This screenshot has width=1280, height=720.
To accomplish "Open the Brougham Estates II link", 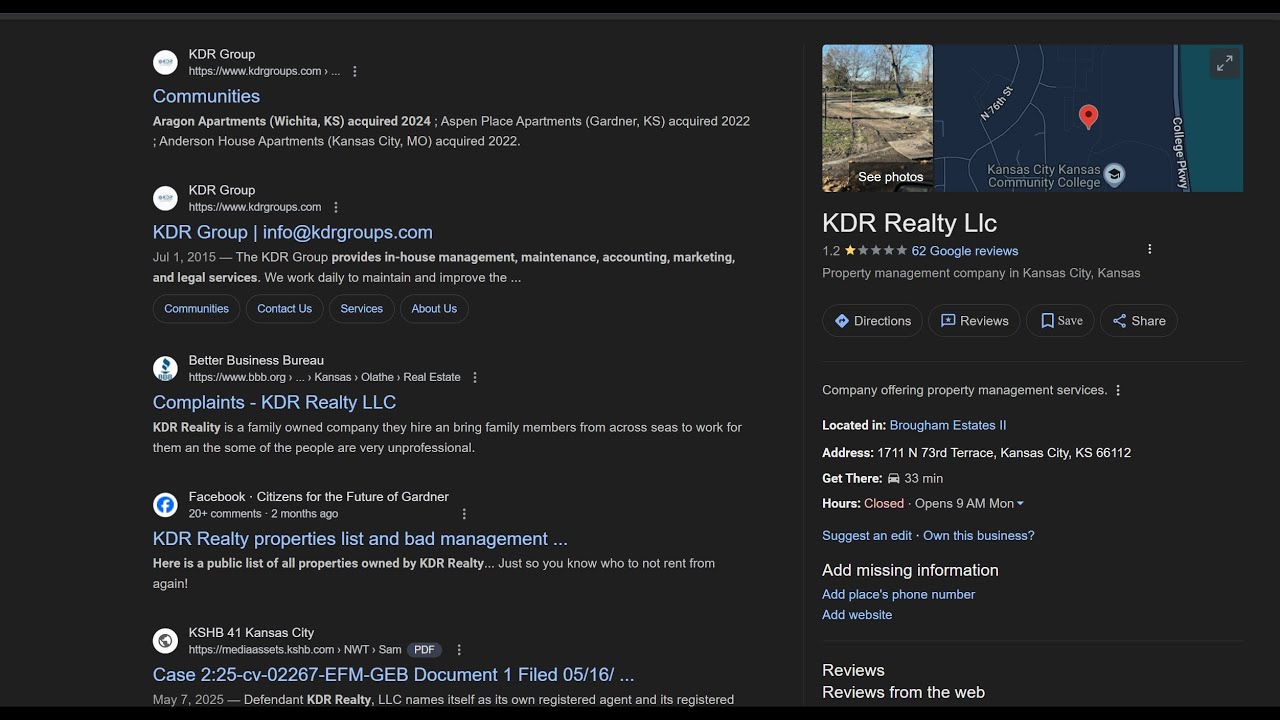I will pos(948,425).
